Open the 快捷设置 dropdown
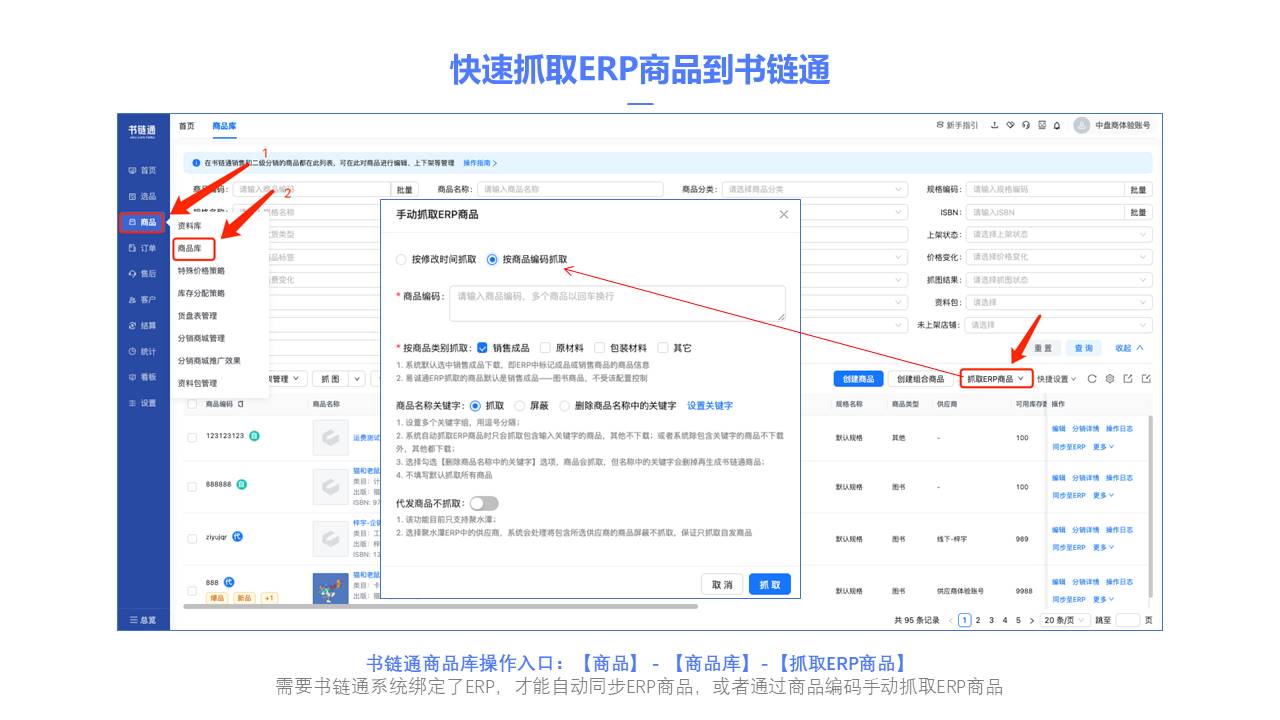 coord(1057,379)
